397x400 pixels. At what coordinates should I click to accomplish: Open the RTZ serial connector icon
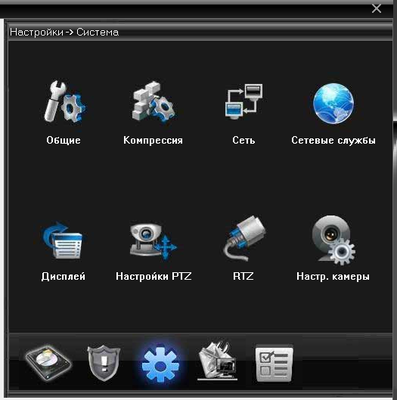tap(244, 239)
